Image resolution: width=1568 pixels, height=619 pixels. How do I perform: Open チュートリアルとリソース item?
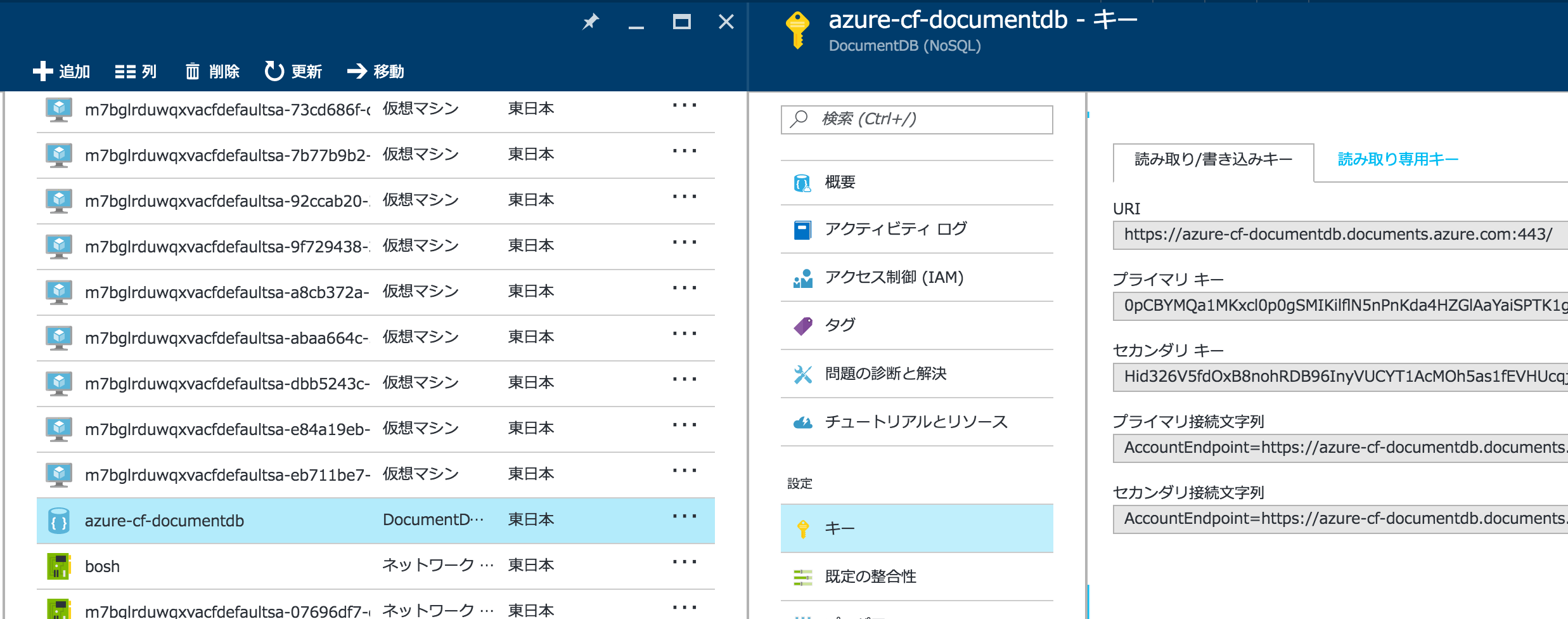coord(916,422)
